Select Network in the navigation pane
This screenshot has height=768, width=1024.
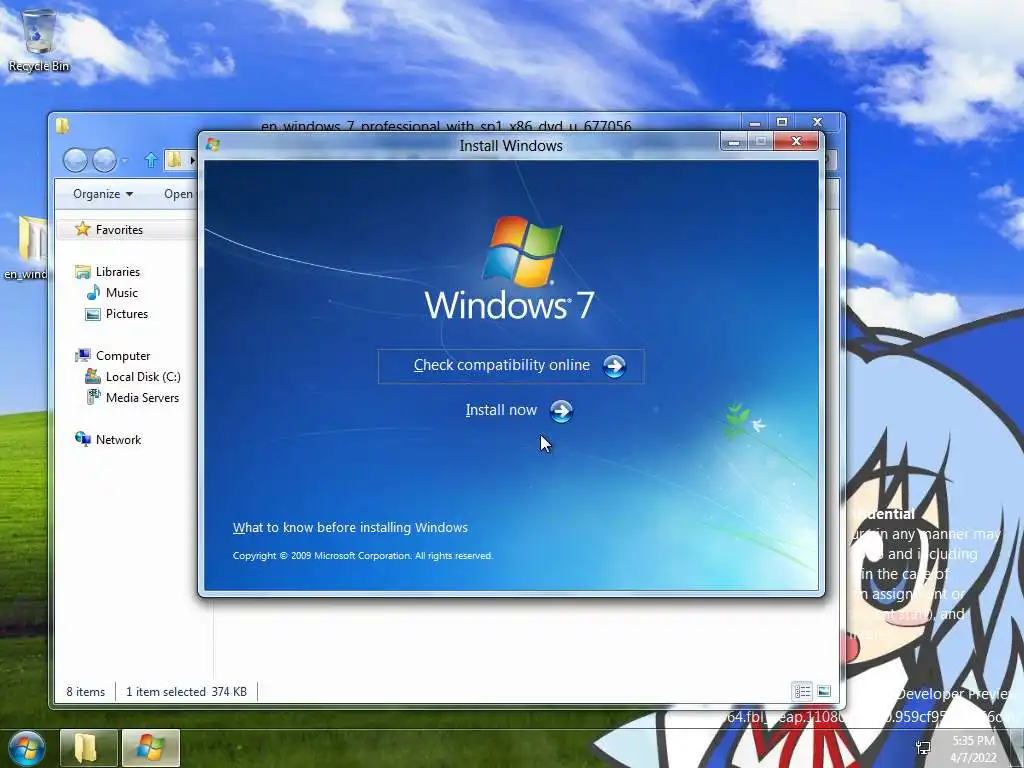(118, 440)
